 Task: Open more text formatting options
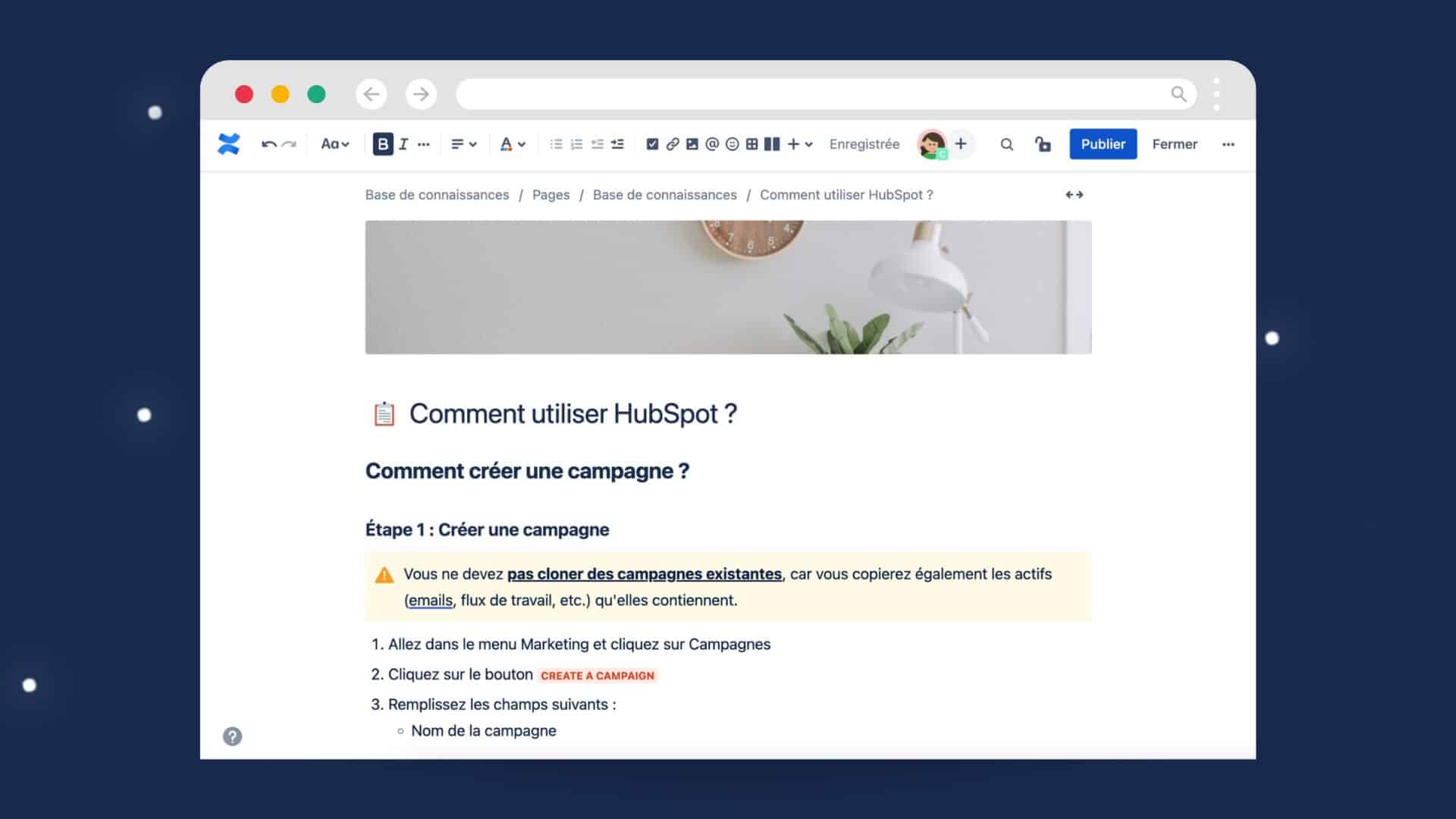[424, 144]
